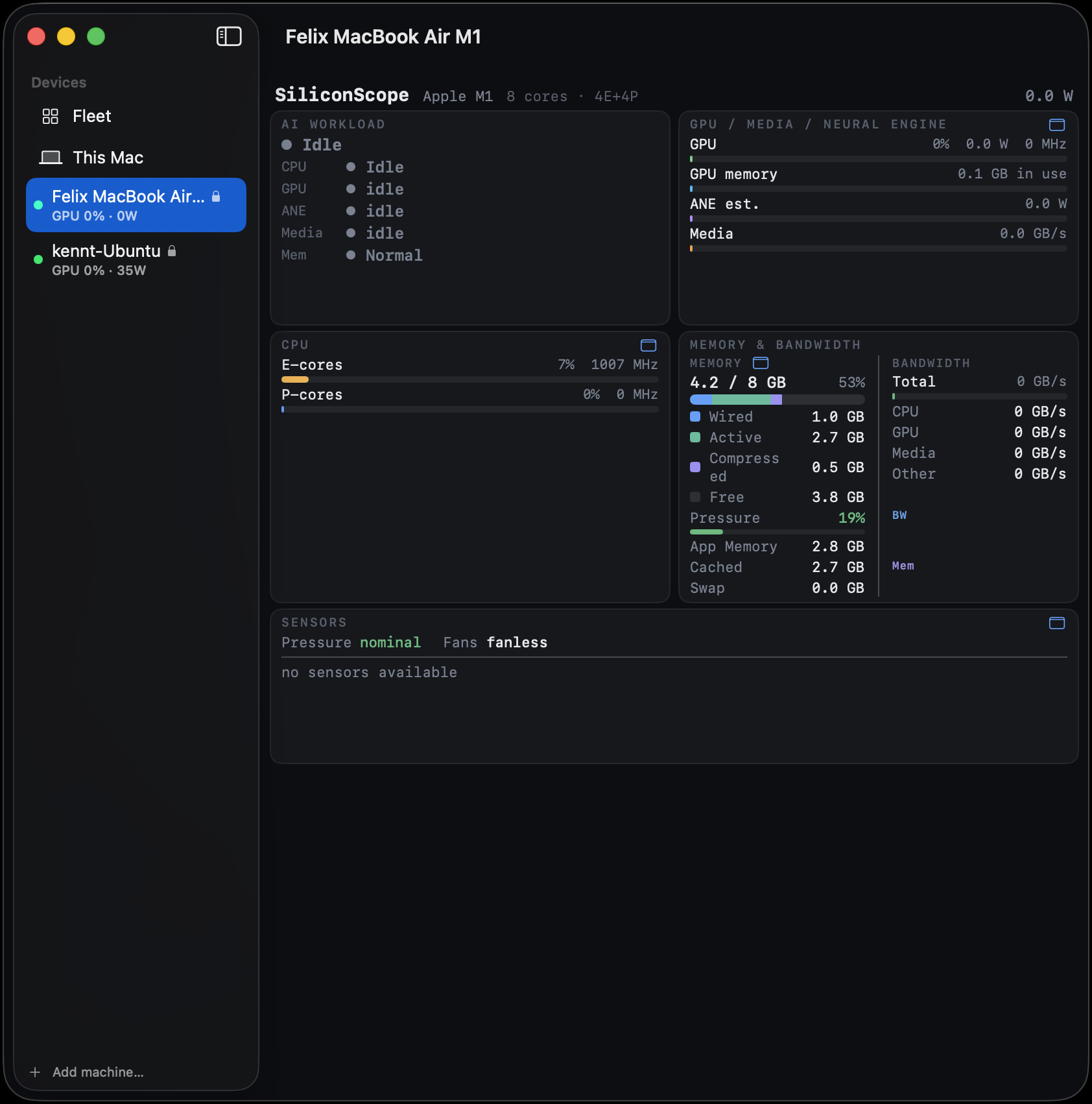Click the ANE est. label

coord(724,204)
